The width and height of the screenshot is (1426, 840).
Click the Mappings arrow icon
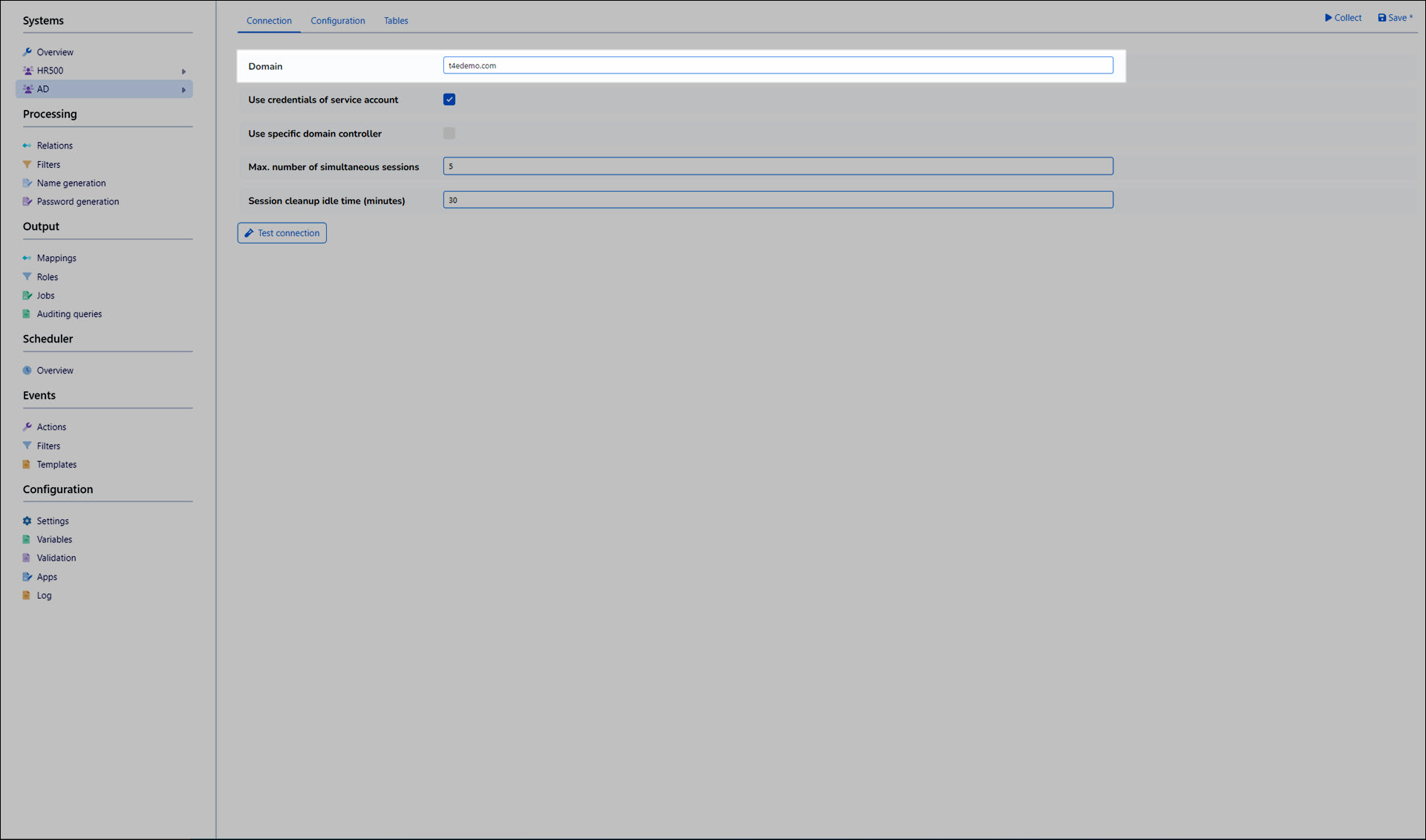point(27,258)
